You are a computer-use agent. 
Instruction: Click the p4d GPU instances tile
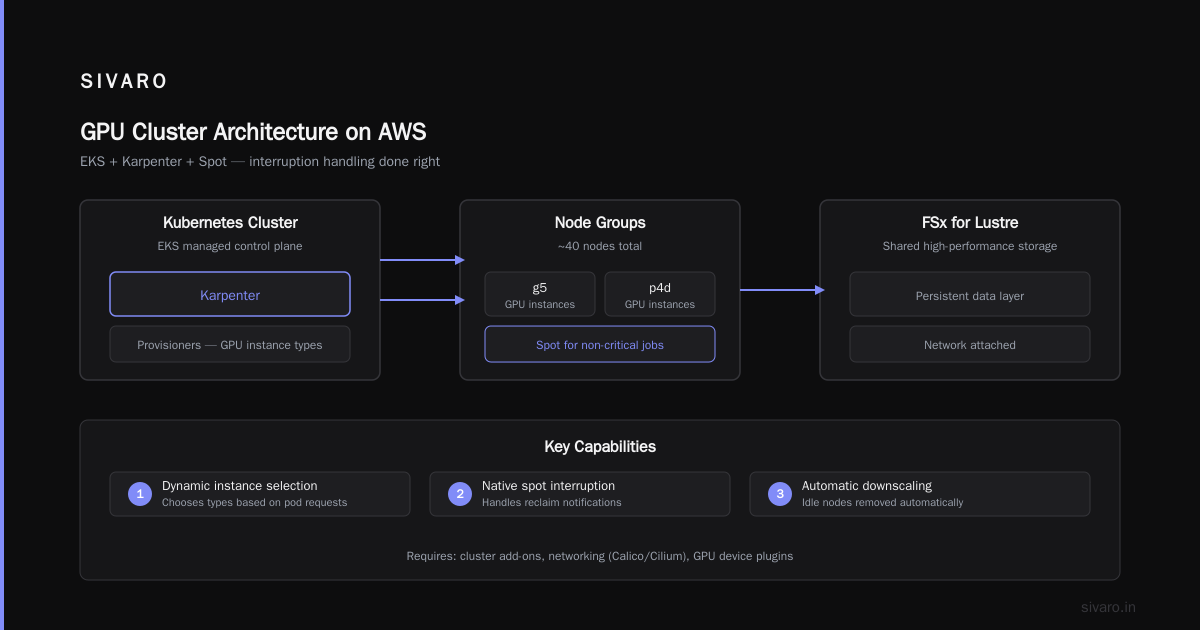pyautogui.click(x=660, y=294)
